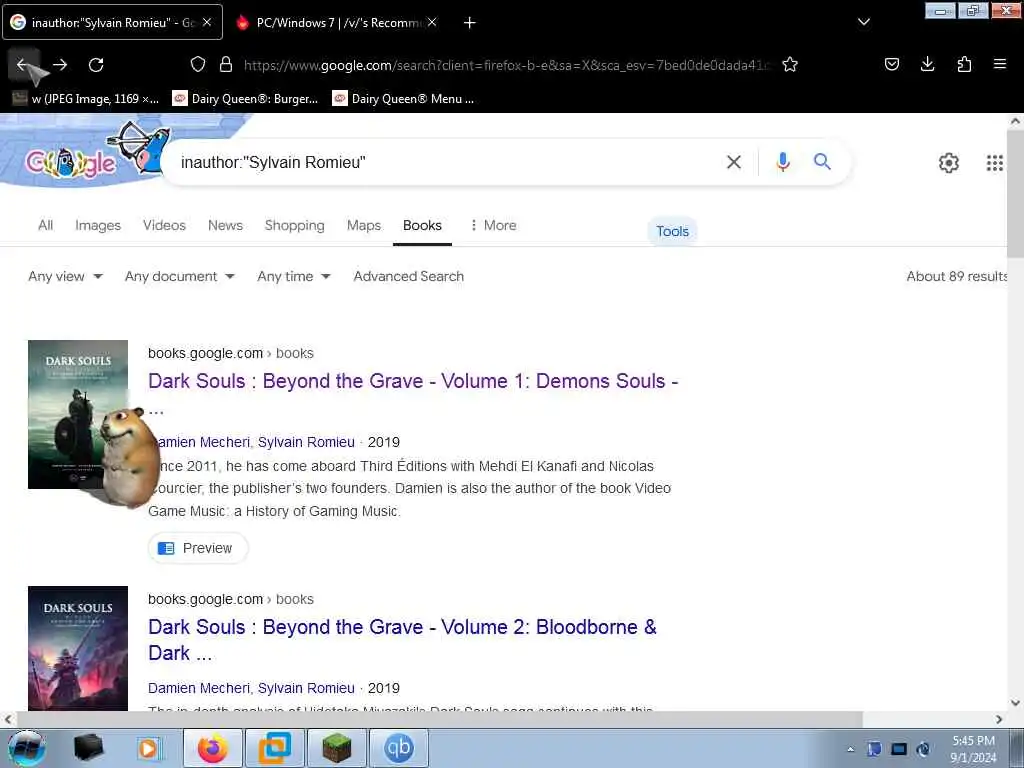Viewport: 1024px width, 768px height.
Task: Click Sylvain Romieu author under Volume 1
Action: click(306, 442)
